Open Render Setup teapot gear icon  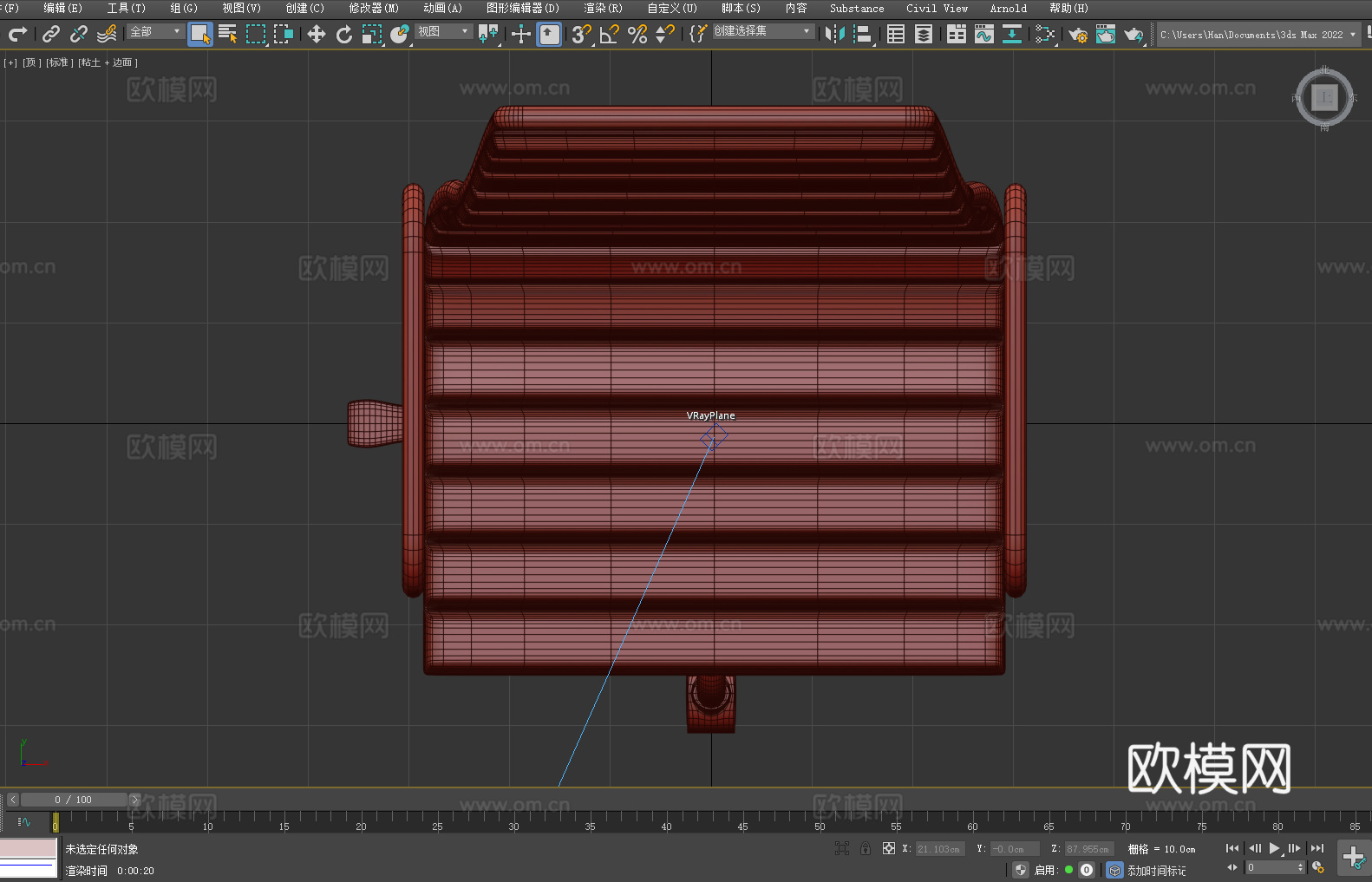tap(1078, 34)
